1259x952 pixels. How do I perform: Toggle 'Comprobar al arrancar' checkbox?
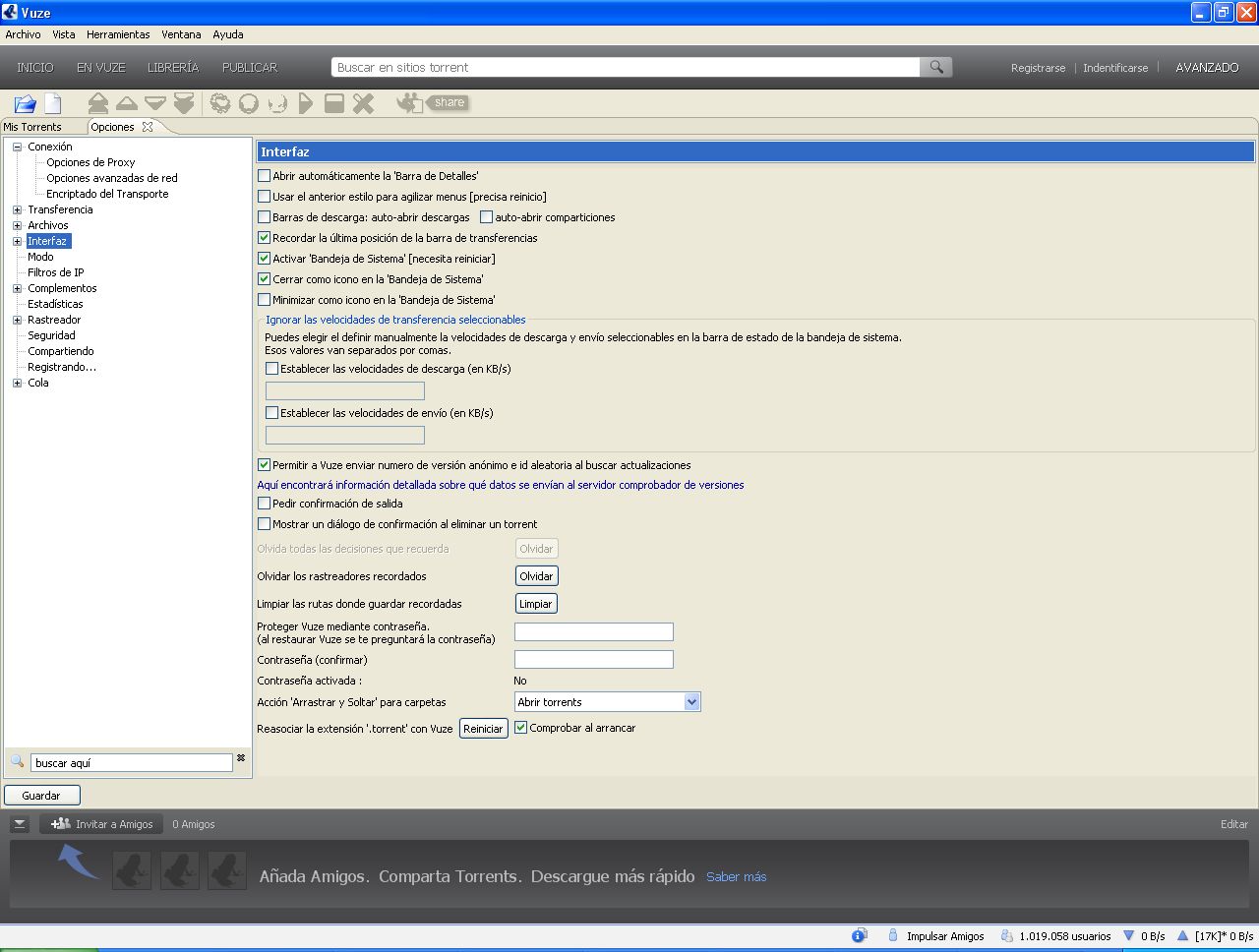(521, 728)
